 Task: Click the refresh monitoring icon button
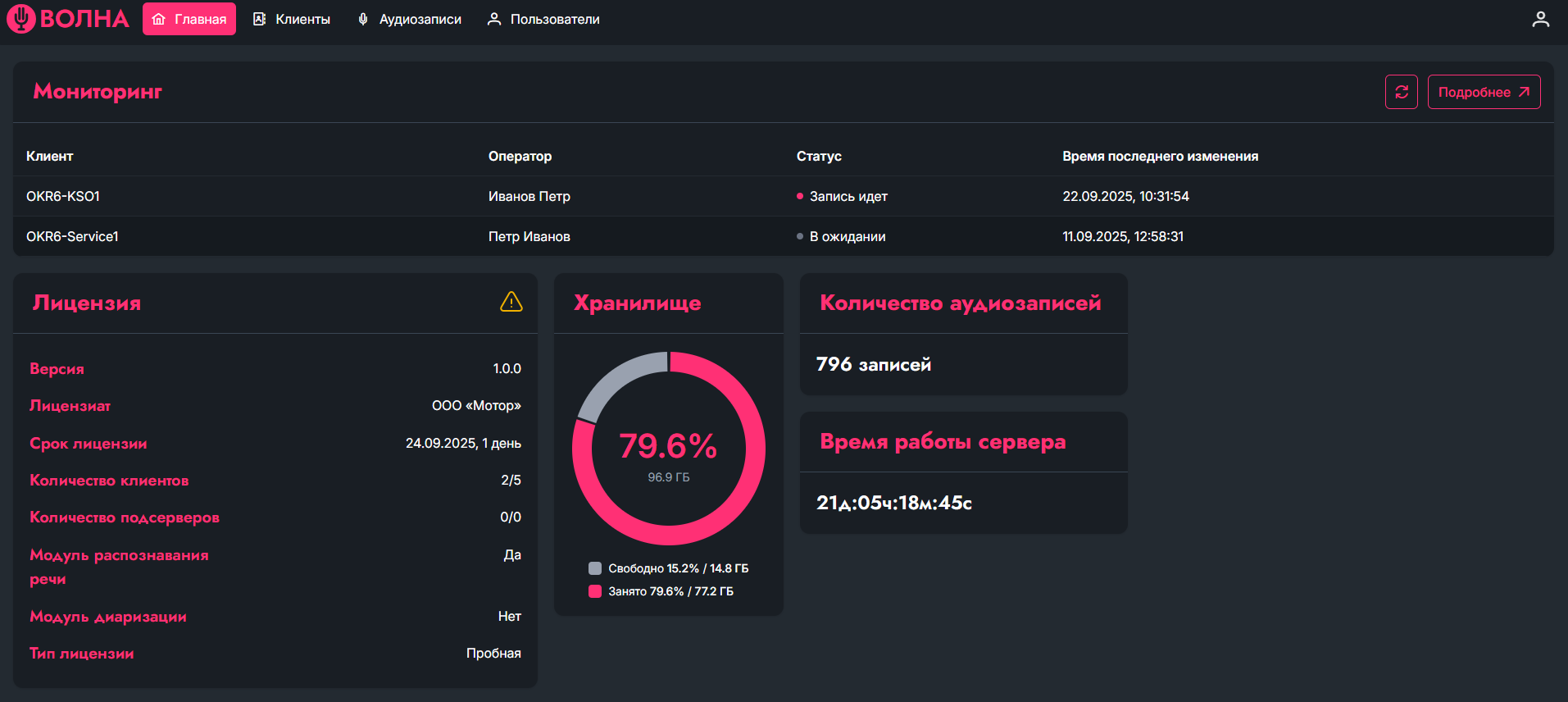(1401, 92)
